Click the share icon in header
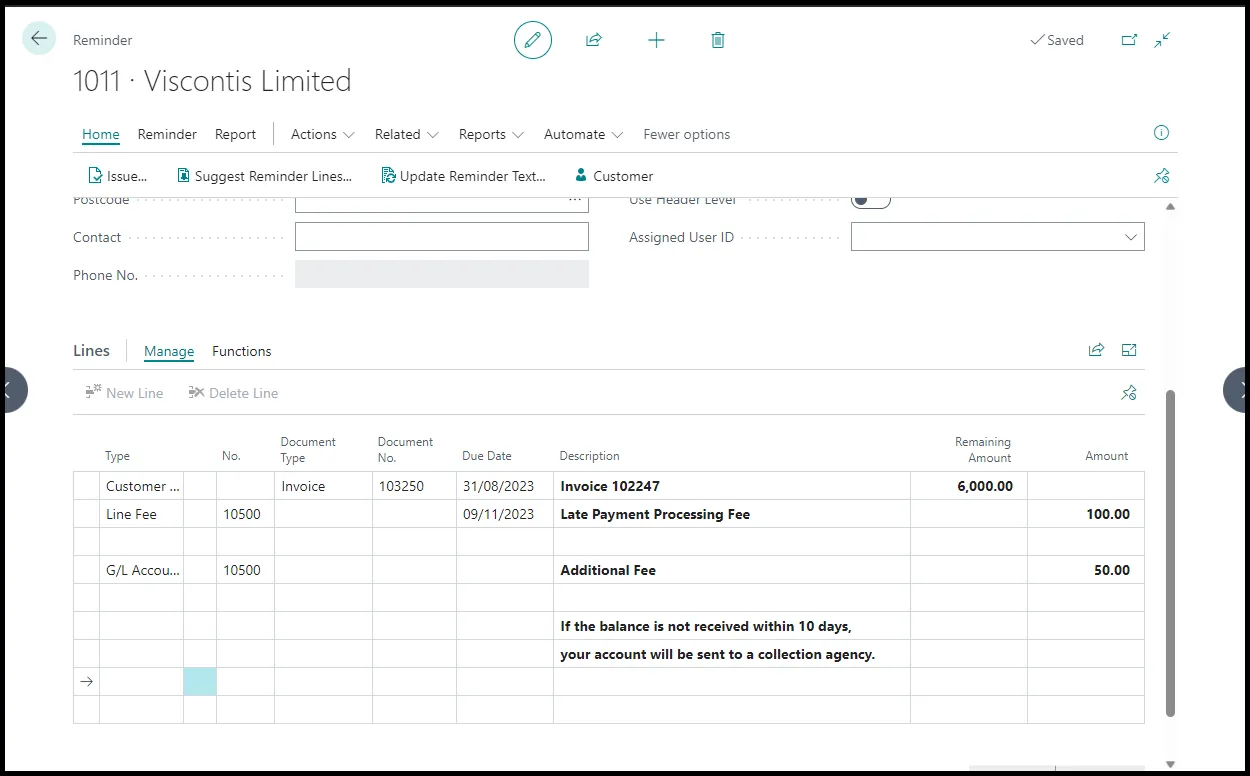The height and width of the screenshot is (776, 1250). tap(594, 40)
